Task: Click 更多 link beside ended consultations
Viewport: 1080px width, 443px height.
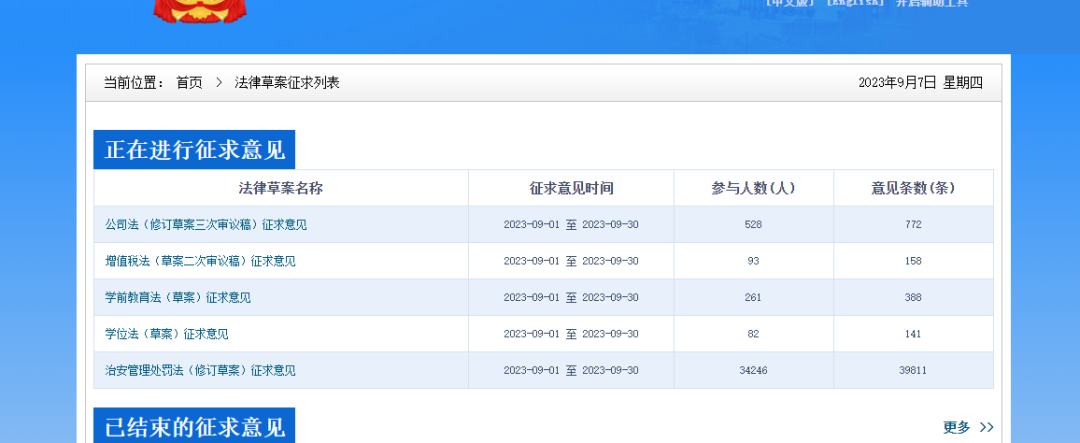Action: (x=957, y=427)
